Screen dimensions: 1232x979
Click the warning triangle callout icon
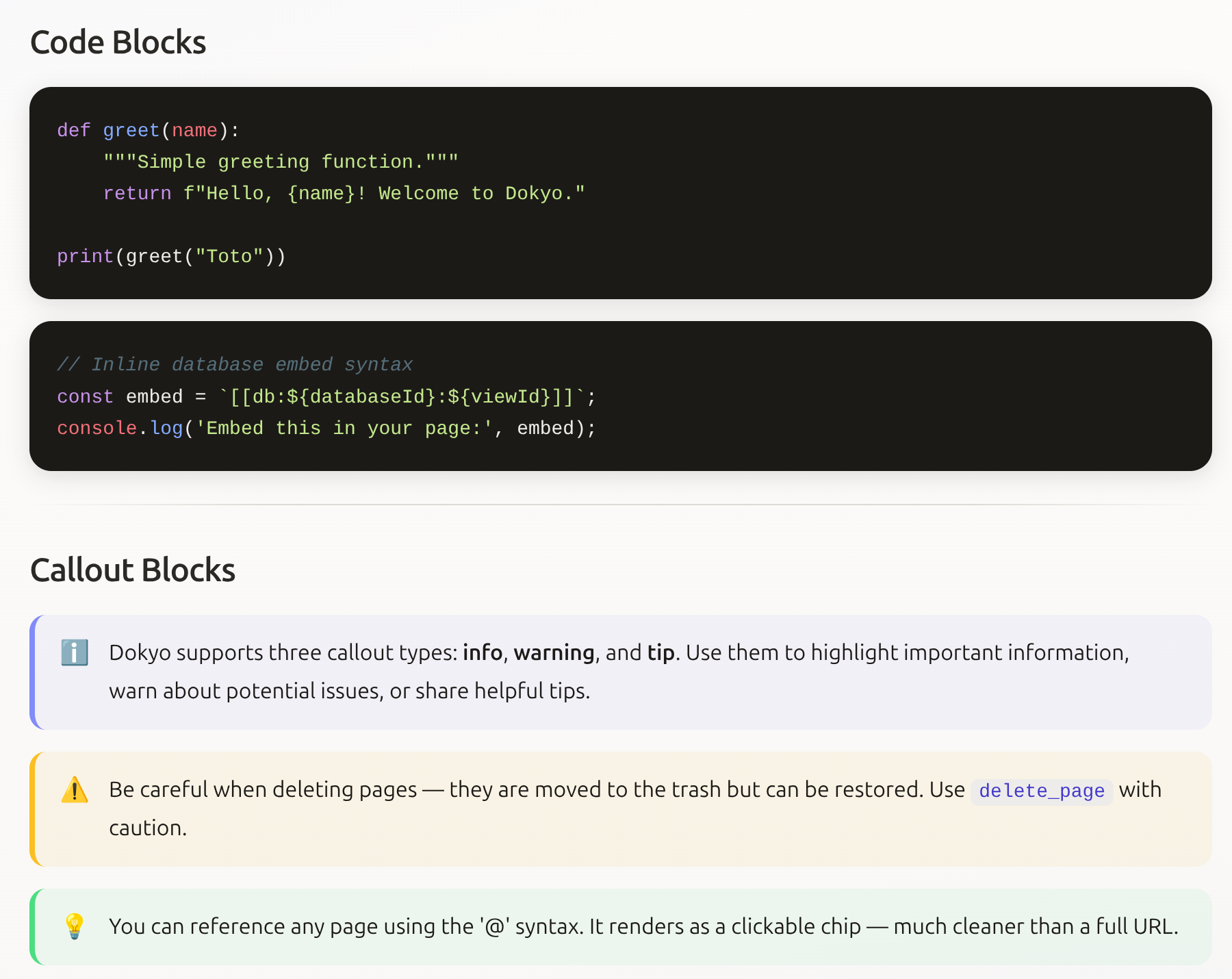coord(75,789)
